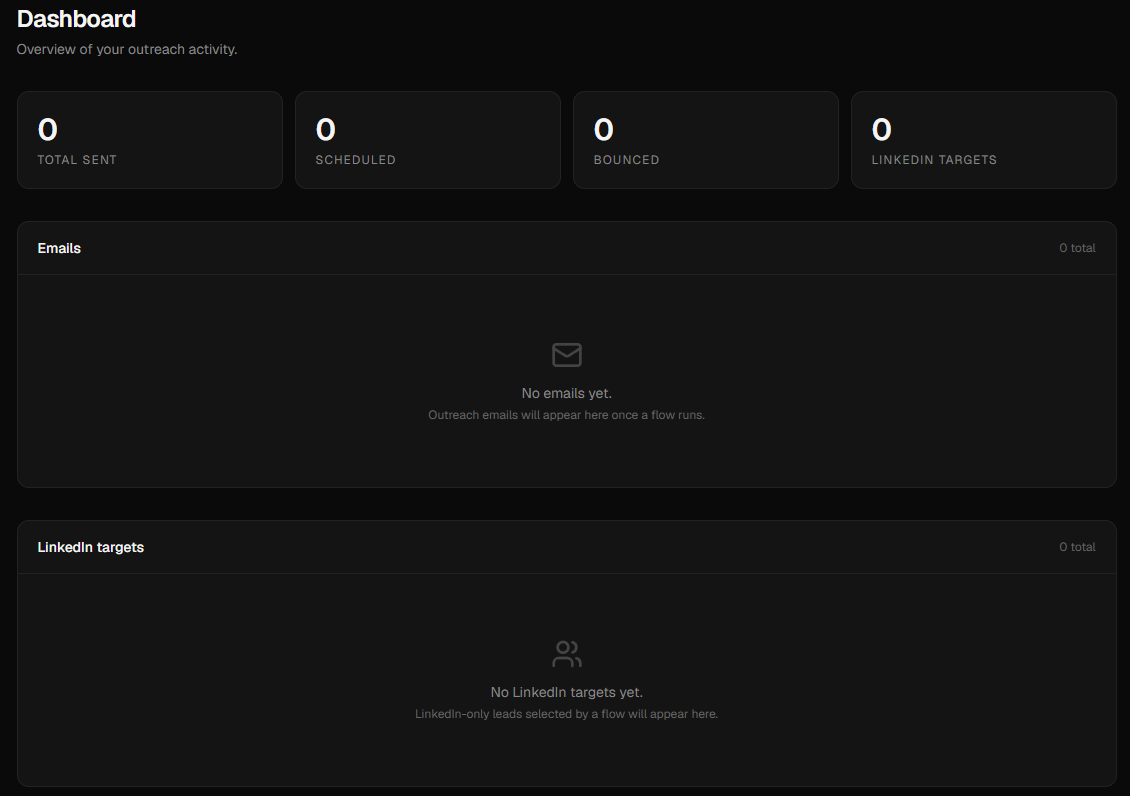
Task: Open the Scheduled stat card
Action: click(x=428, y=140)
